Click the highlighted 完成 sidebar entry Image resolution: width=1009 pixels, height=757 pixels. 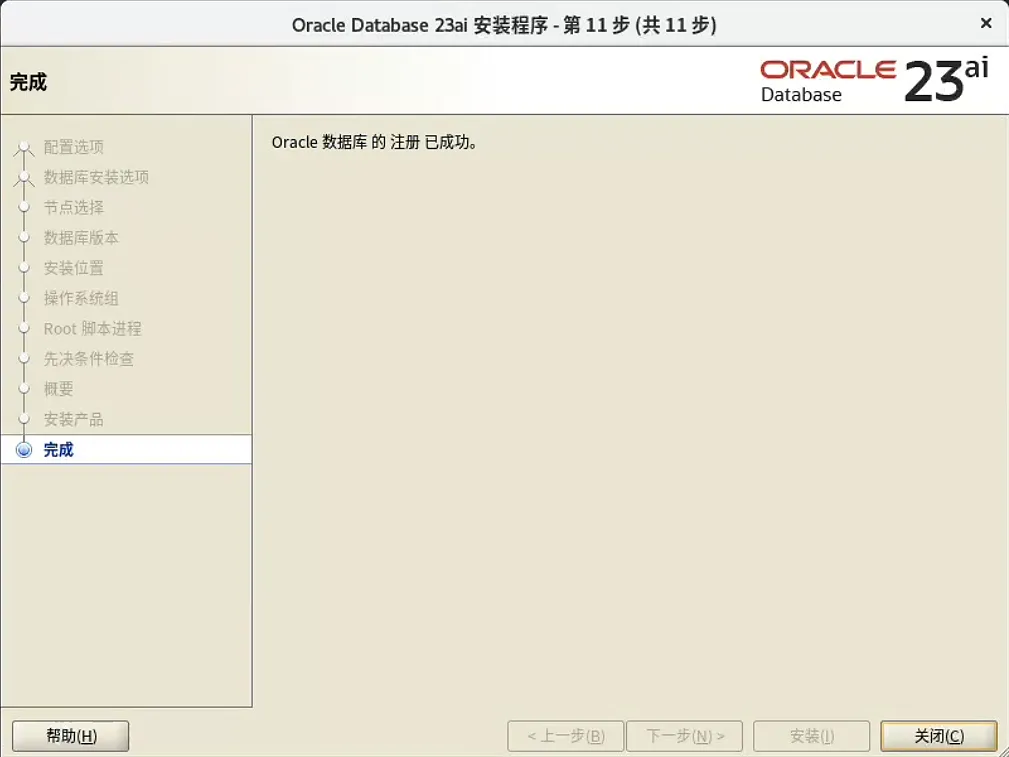pyautogui.click(x=56, y=449)
